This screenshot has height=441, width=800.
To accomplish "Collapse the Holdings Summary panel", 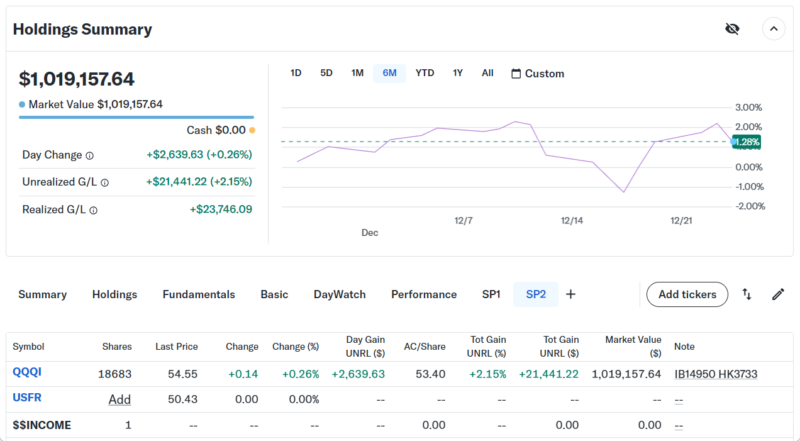I will click(774, 29).
